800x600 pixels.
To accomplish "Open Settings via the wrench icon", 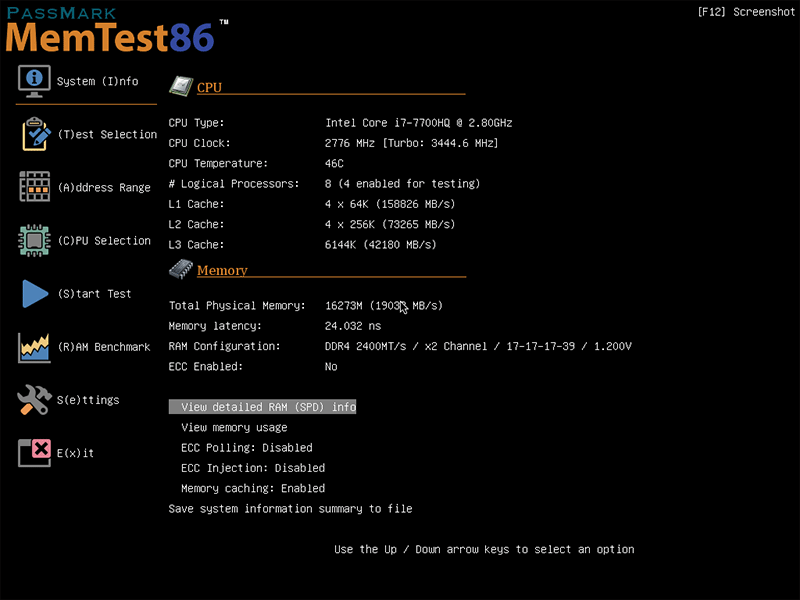I will (34, 399).
